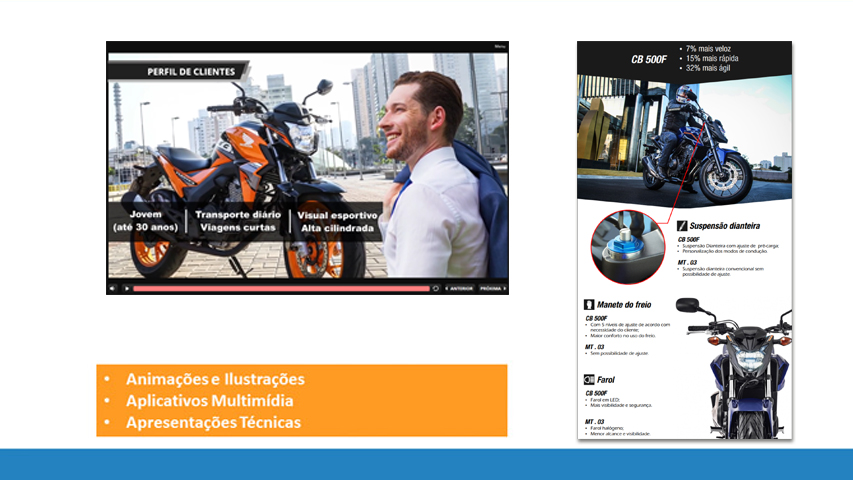Click the circular suspension close-up image
853x480 pixels.
point(627,247)
